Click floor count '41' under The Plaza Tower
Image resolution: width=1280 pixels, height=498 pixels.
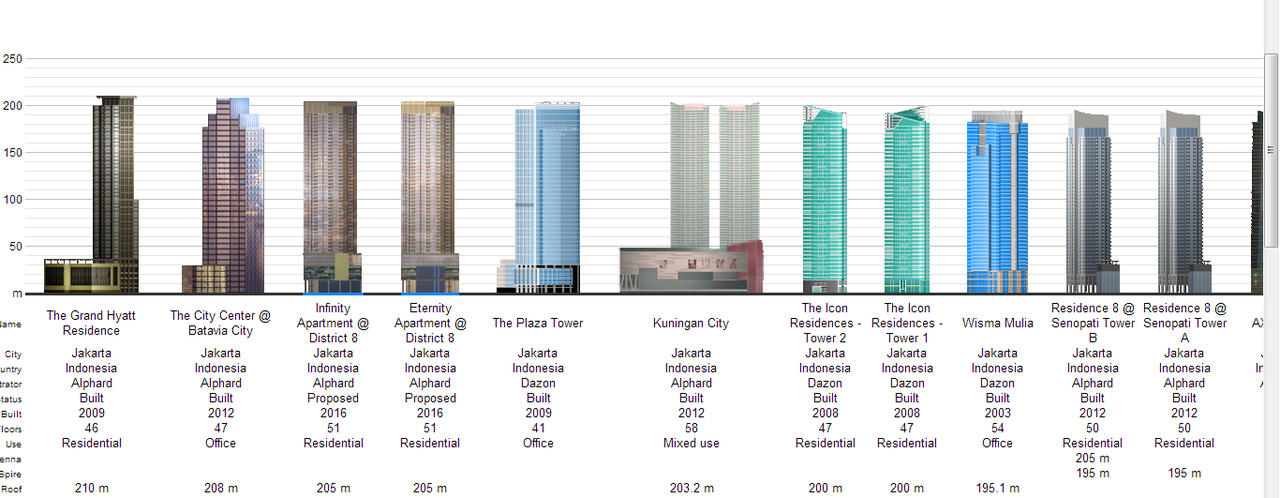click(x=538, y=428)
